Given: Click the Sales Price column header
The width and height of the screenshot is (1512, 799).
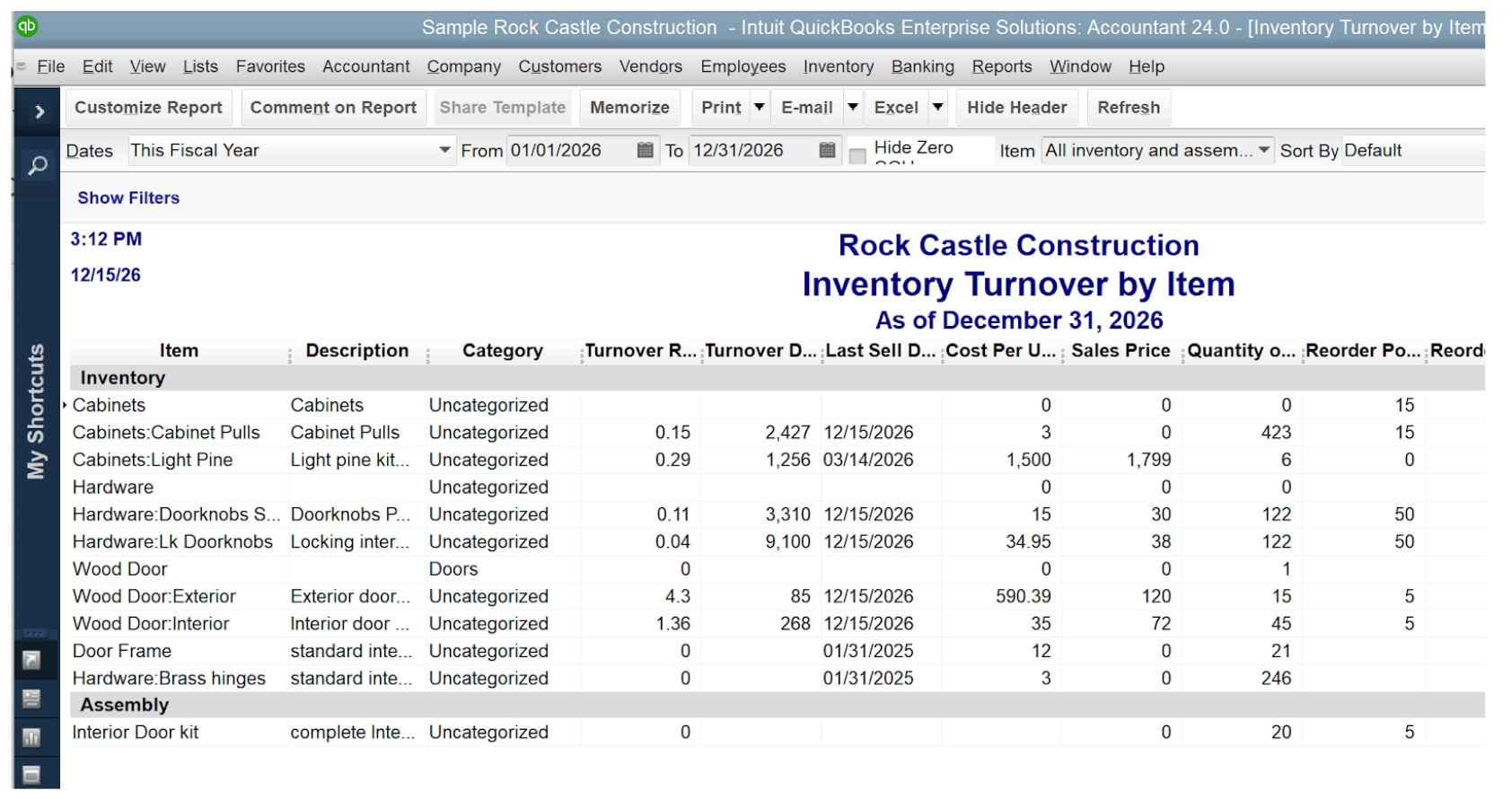Looking at the screenshot, I should [x=1121, y=350].
